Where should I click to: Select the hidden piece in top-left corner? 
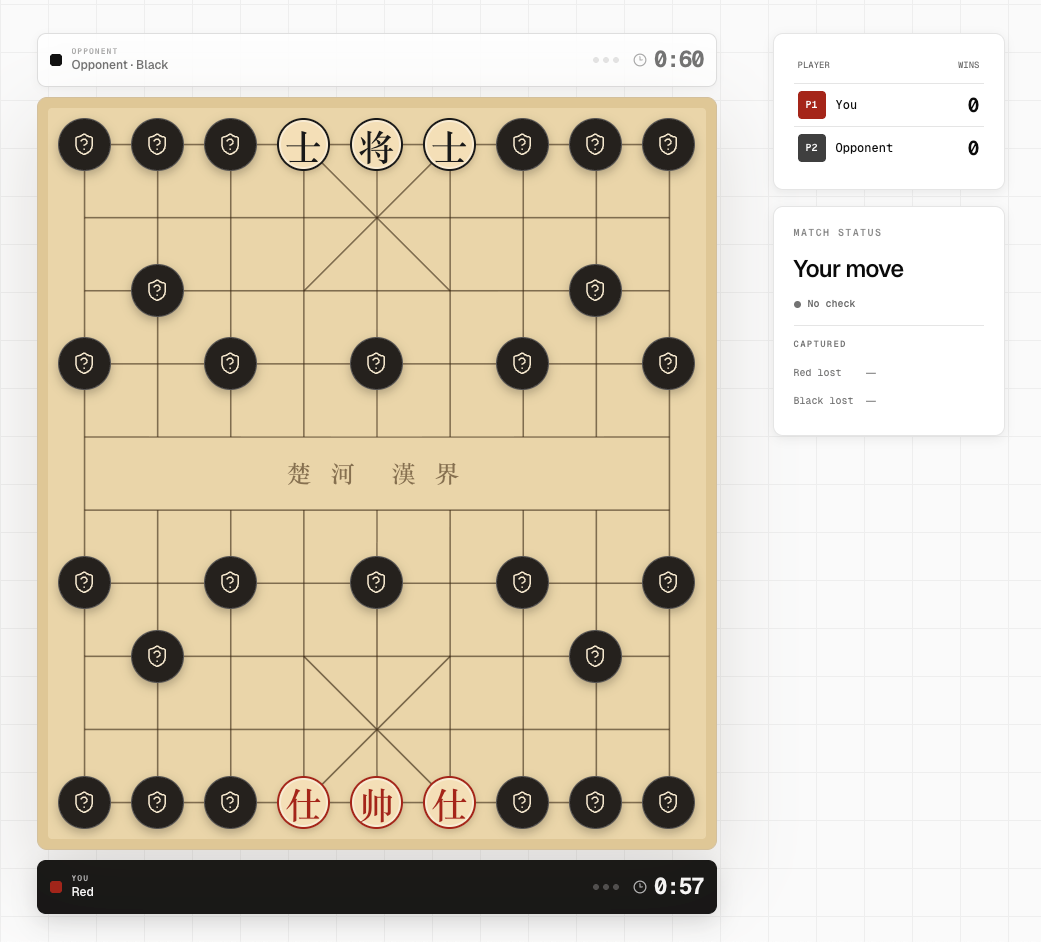84,145
